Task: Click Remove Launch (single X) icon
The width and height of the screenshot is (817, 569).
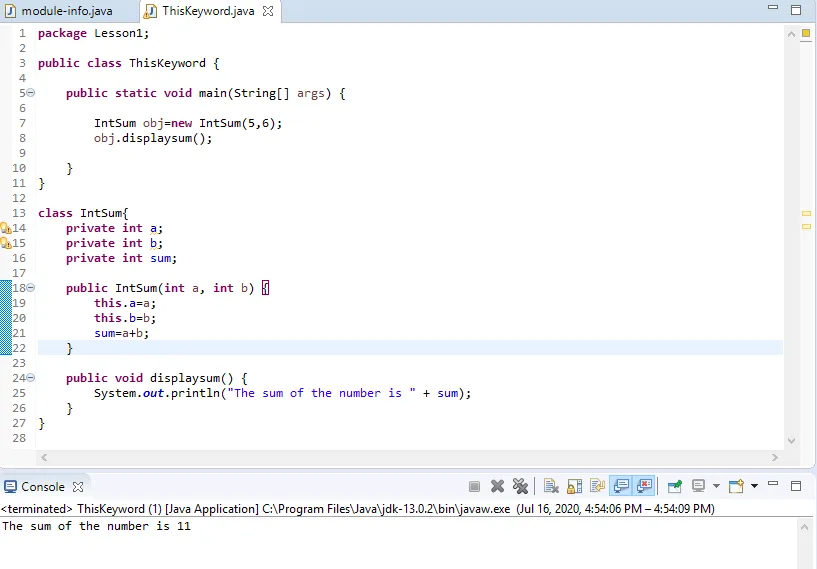Action: 498,487
